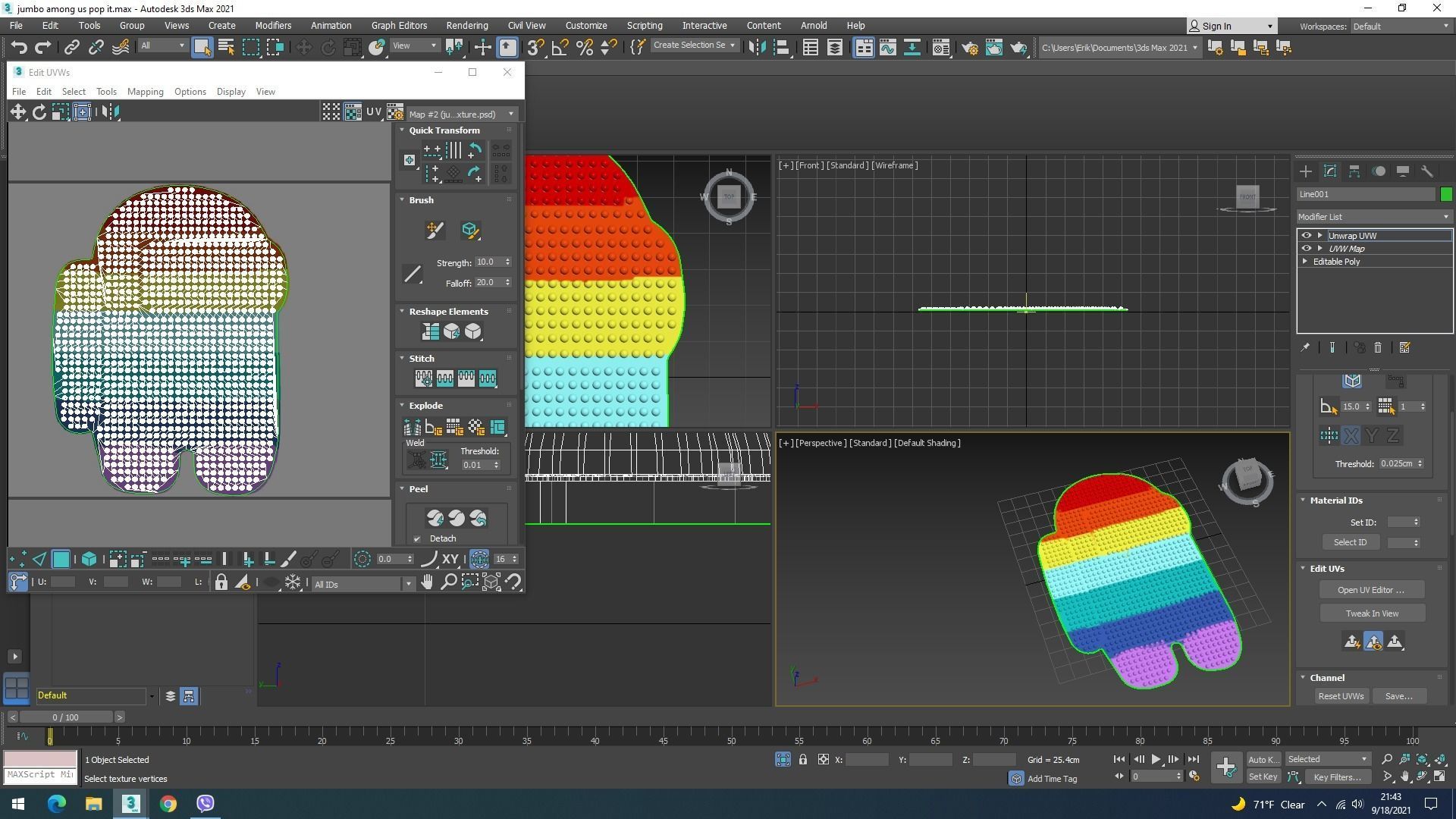
Task: Toggle Angle Snap in main toolbar
Action: pos(560,48)
